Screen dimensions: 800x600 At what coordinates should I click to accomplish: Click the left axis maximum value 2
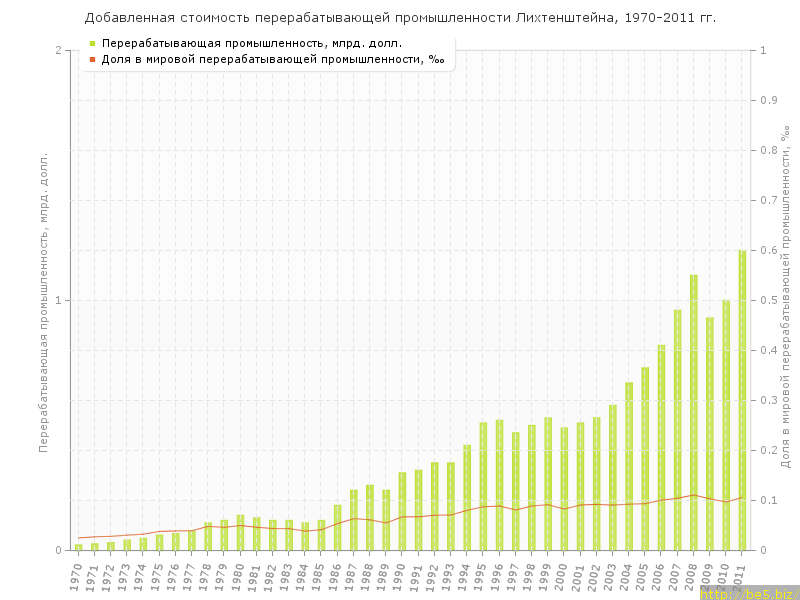[x=58, y=50]
